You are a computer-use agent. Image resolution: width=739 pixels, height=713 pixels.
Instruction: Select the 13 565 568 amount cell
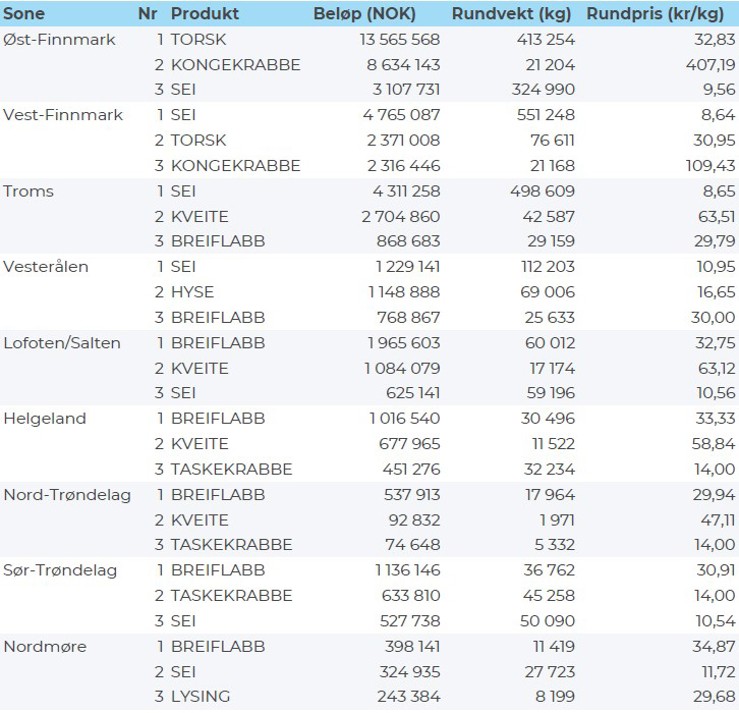click(400, 40)
